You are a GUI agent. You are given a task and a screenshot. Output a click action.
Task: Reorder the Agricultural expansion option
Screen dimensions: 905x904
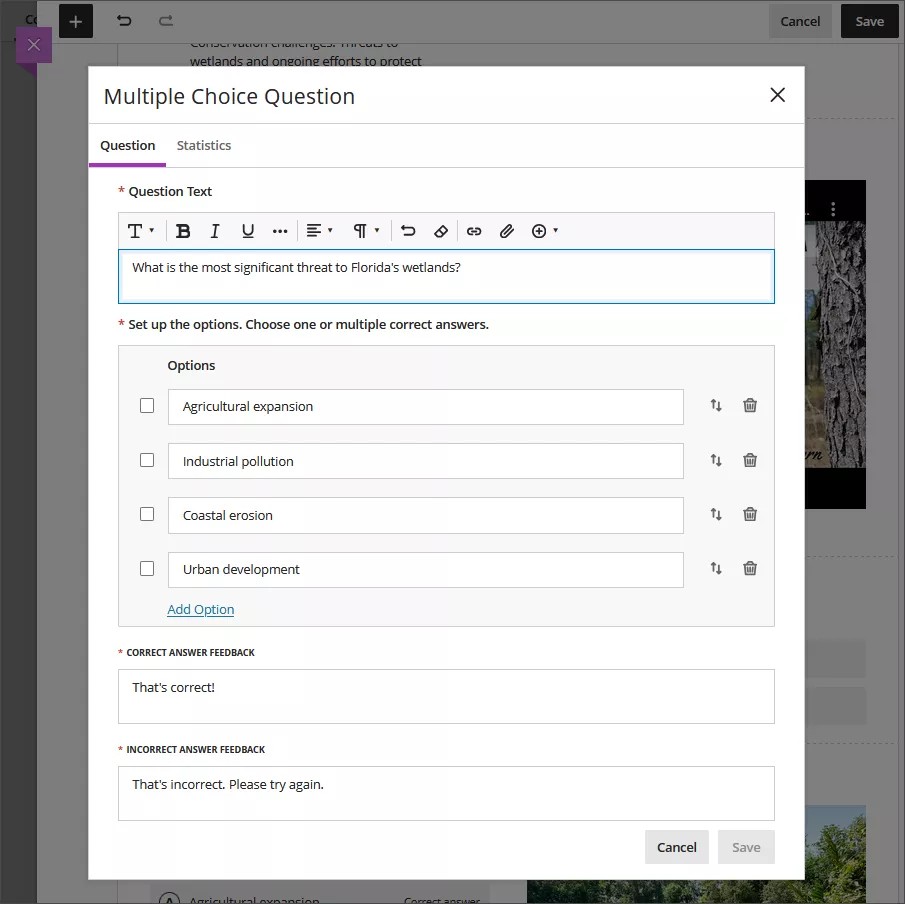717,405
